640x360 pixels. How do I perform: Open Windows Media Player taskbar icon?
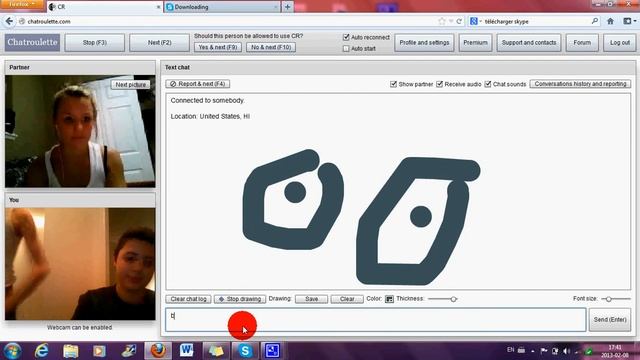(99, 351)
